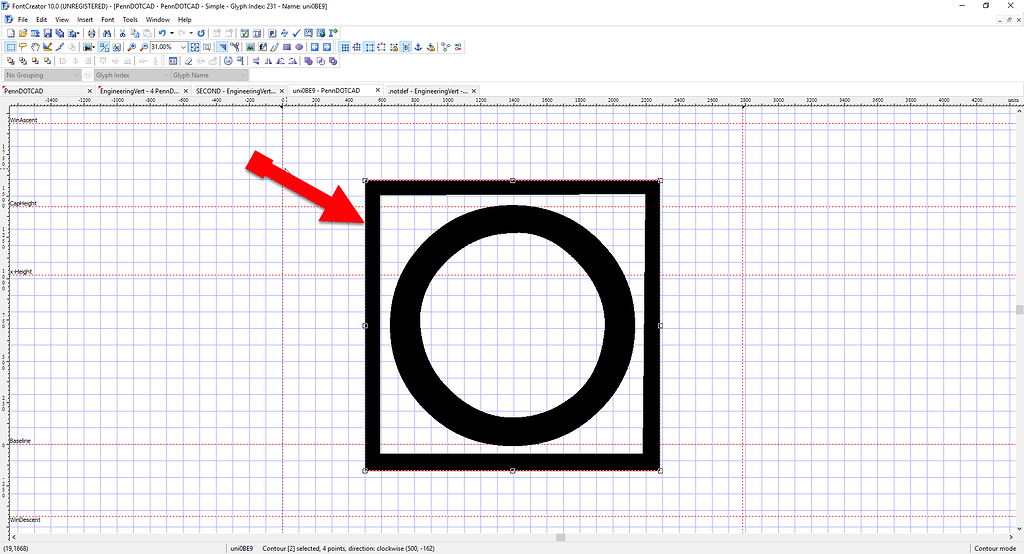This screenshot has width=1024, height=554.
Task: Select the Knife cutting tool
Action: tap(59, 47)
